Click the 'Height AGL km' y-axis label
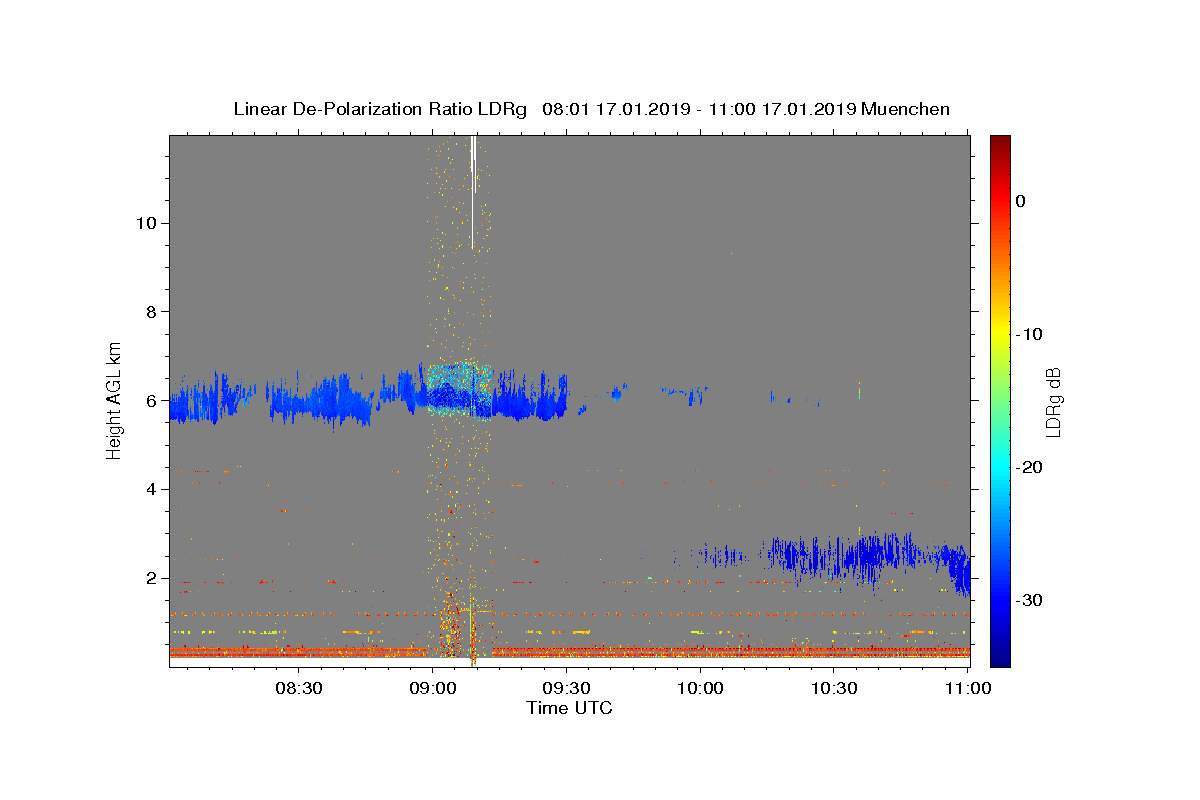Screen dimensions: 1200x800 coord(115,400)
